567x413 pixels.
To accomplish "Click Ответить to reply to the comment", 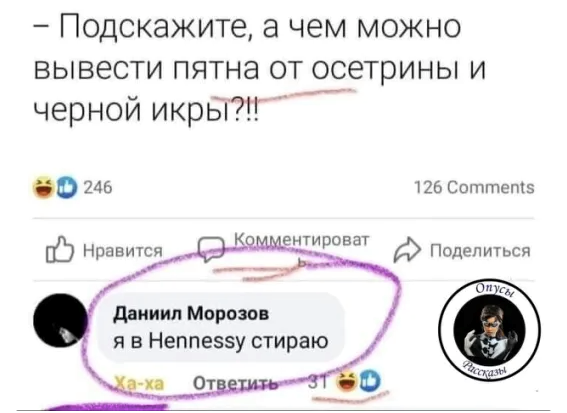I will tap(236, 384).
